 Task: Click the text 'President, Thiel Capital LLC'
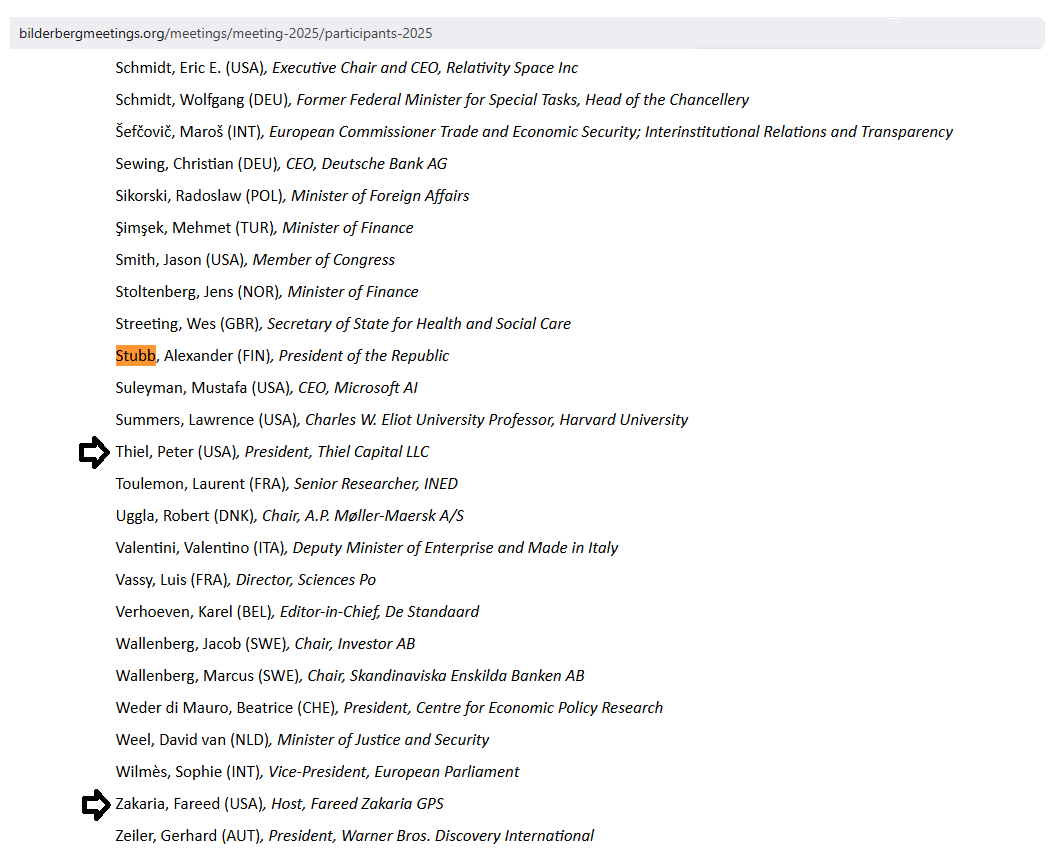pos(337,452)
